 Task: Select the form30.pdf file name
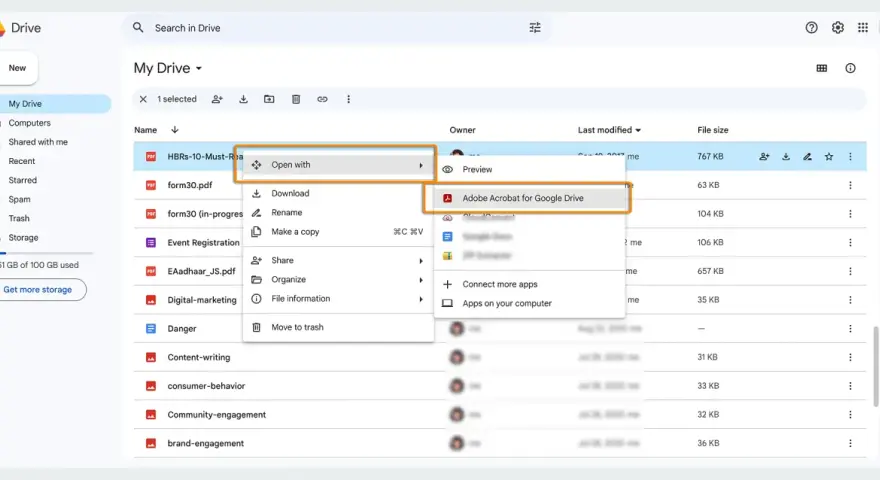tap(190, 185)
